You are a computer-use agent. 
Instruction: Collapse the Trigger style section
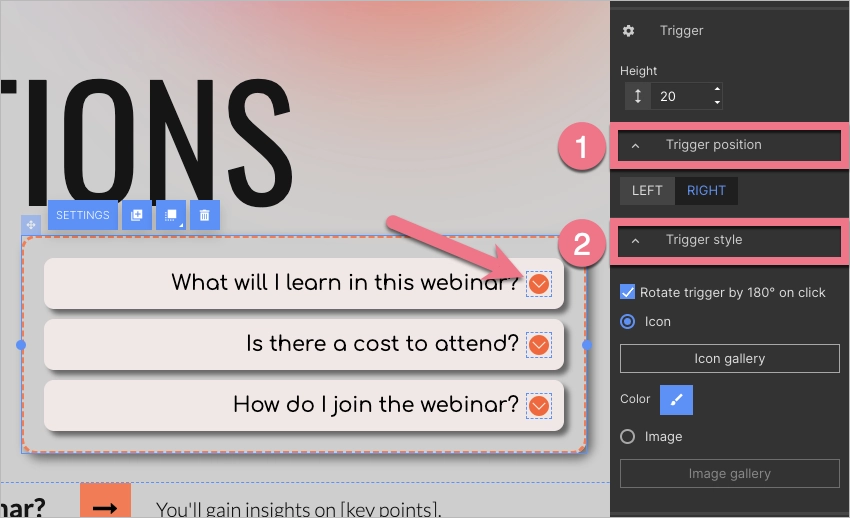(729, 240)
